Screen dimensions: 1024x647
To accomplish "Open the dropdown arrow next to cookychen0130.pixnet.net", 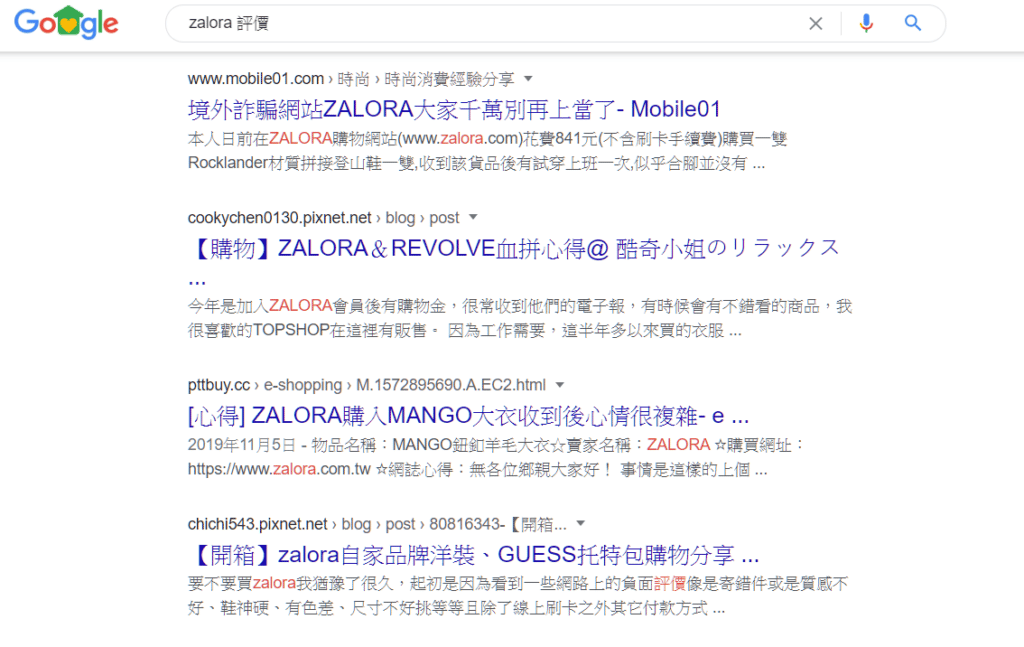I will pos(473,218).
